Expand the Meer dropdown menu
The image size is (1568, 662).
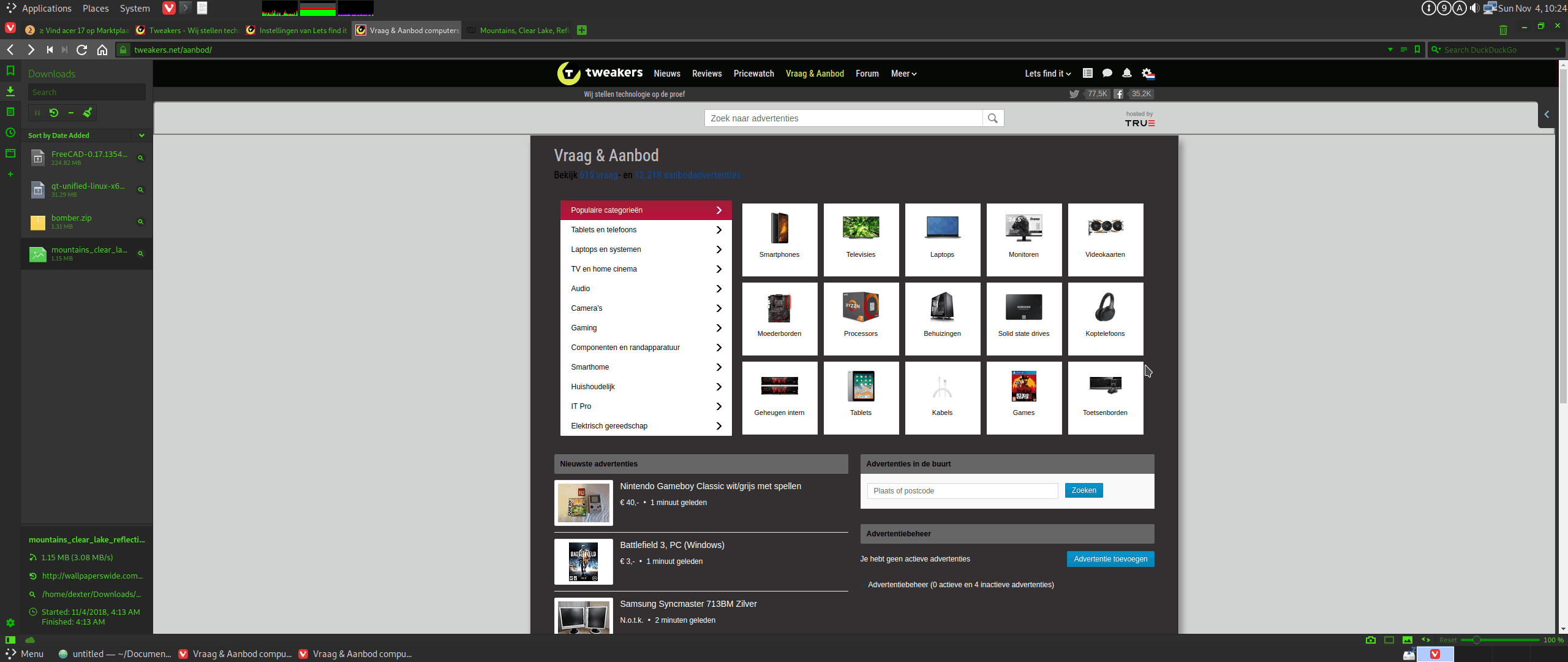pyautogui.click(x=903, y=74)
